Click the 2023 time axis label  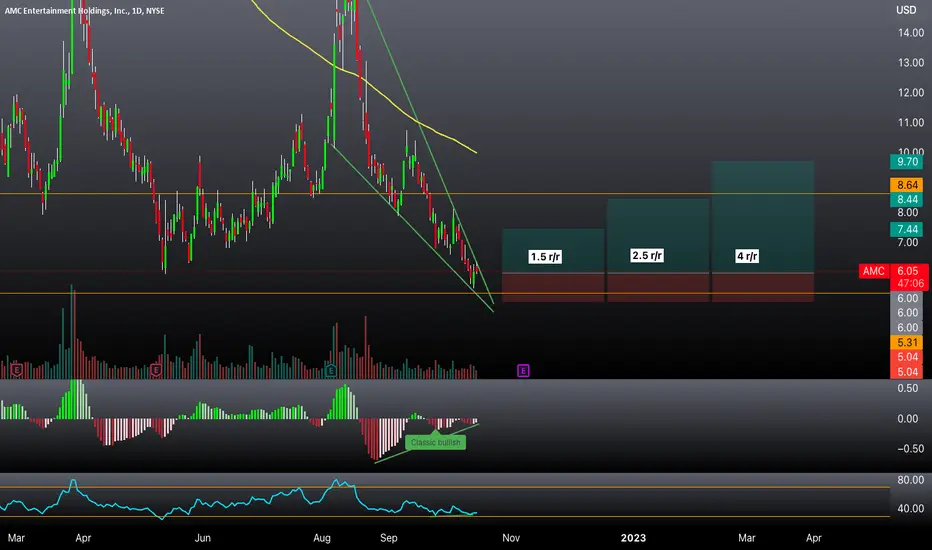coord(633,538)
